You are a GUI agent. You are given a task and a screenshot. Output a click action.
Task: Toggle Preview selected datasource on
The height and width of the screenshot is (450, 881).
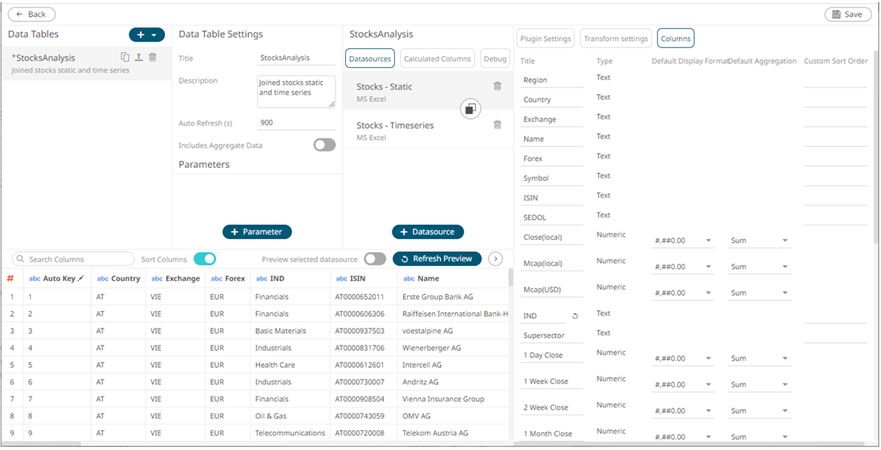point(375,259)
